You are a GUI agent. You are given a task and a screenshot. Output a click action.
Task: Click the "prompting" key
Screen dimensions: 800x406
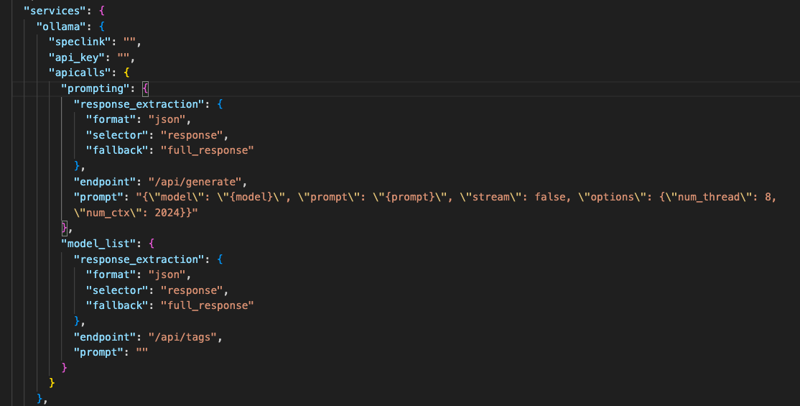pos(95,88)
